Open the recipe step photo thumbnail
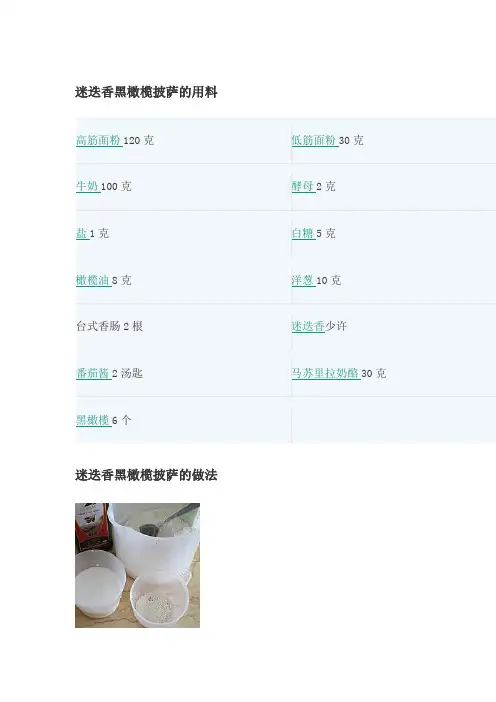Screen dimensions: 496x702 click(137, 565)
